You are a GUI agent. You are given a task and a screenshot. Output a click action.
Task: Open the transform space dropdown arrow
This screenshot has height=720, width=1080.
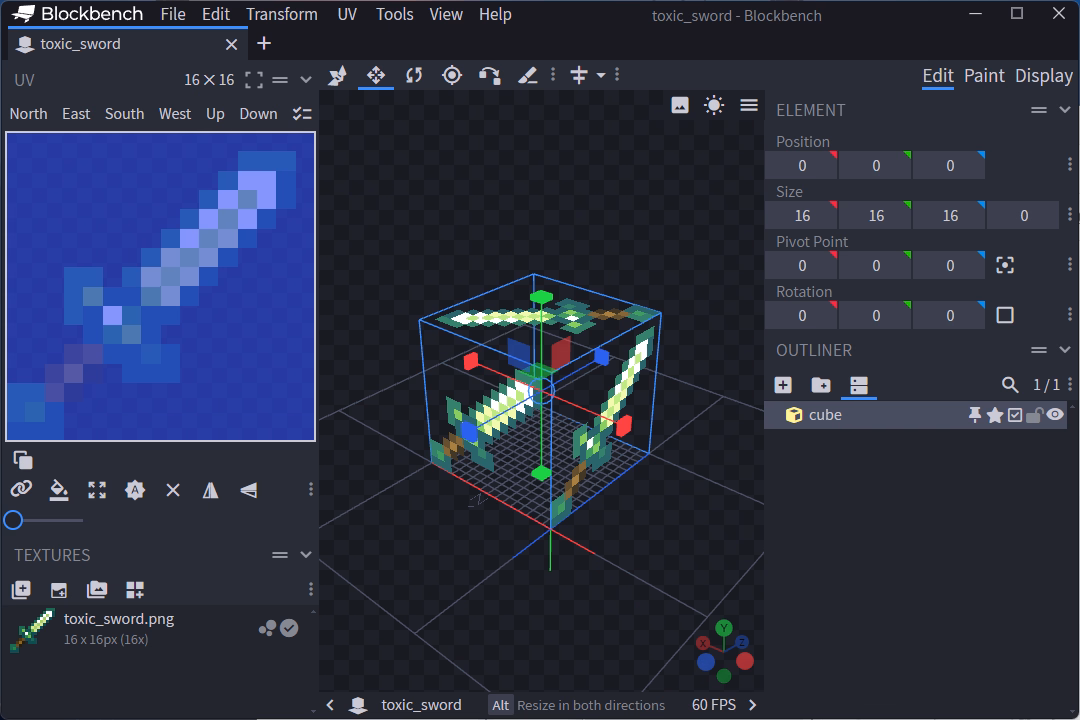coord(601,76)
